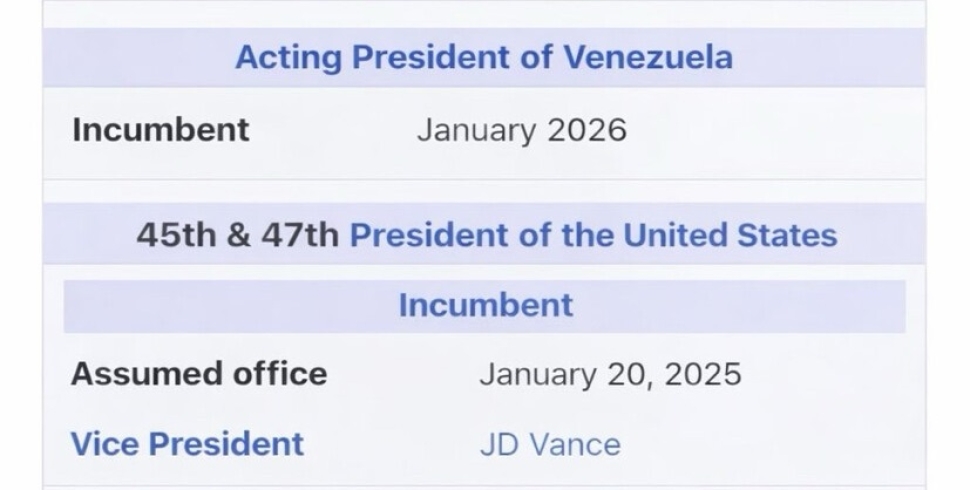Screen dimensions: 970x490
Task: Click the January 20, 2025 date
Action: click(x=610, y=374)
